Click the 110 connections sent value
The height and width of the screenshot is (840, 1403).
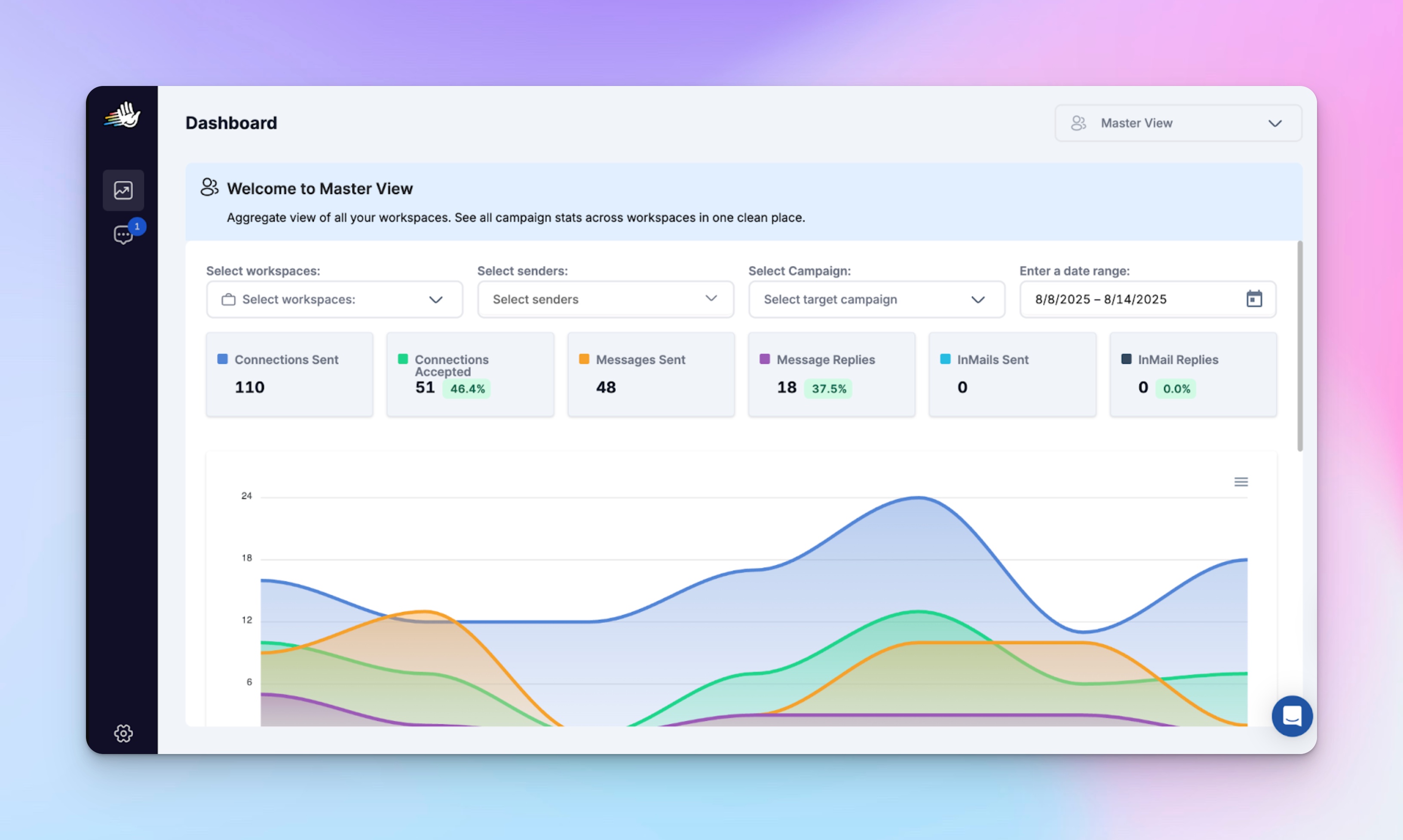click(250, 387)
